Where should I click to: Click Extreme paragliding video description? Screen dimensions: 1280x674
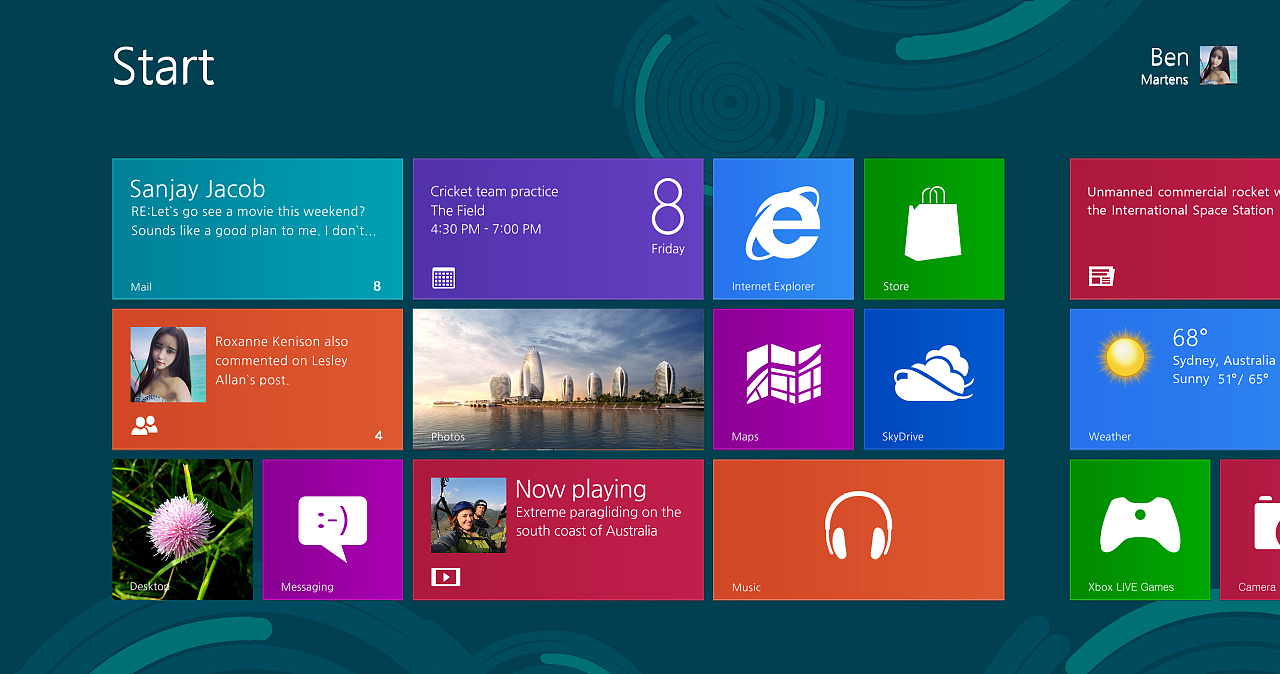(598, 521)
